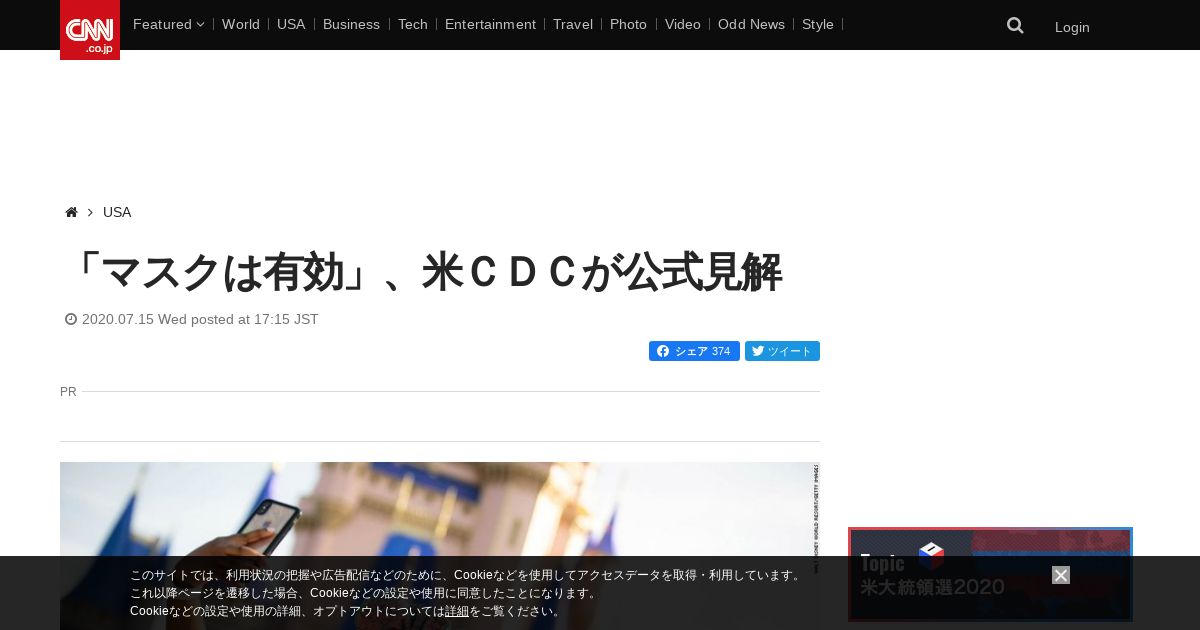Viewport: 1200px width, 630px height.
Task: Open the USA nav menu item
Action: point(291,24)
